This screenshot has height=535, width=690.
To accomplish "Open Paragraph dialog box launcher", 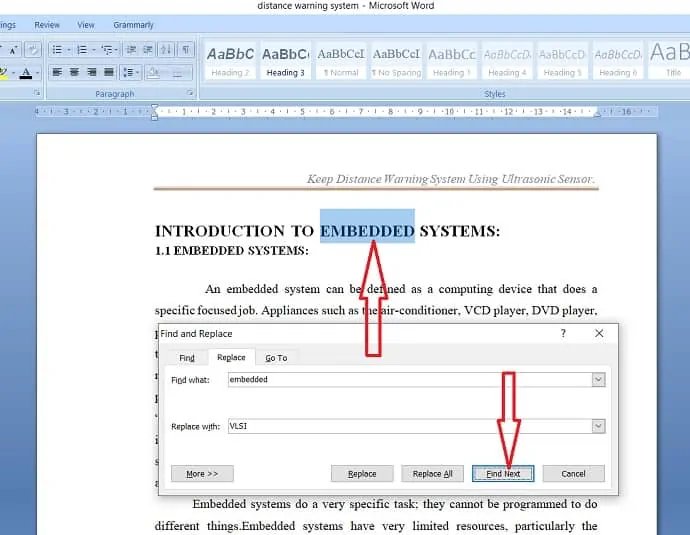I will (x=190, y=93).
